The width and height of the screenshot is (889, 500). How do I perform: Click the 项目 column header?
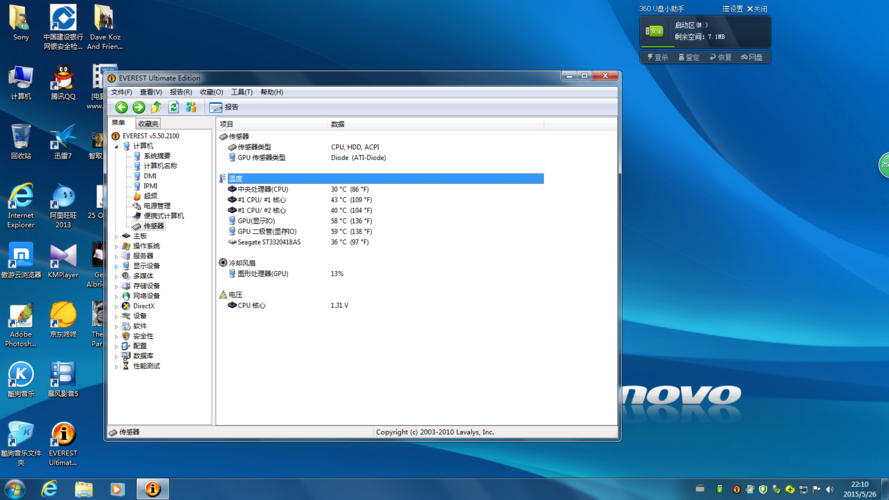click(x=272, y=124)
